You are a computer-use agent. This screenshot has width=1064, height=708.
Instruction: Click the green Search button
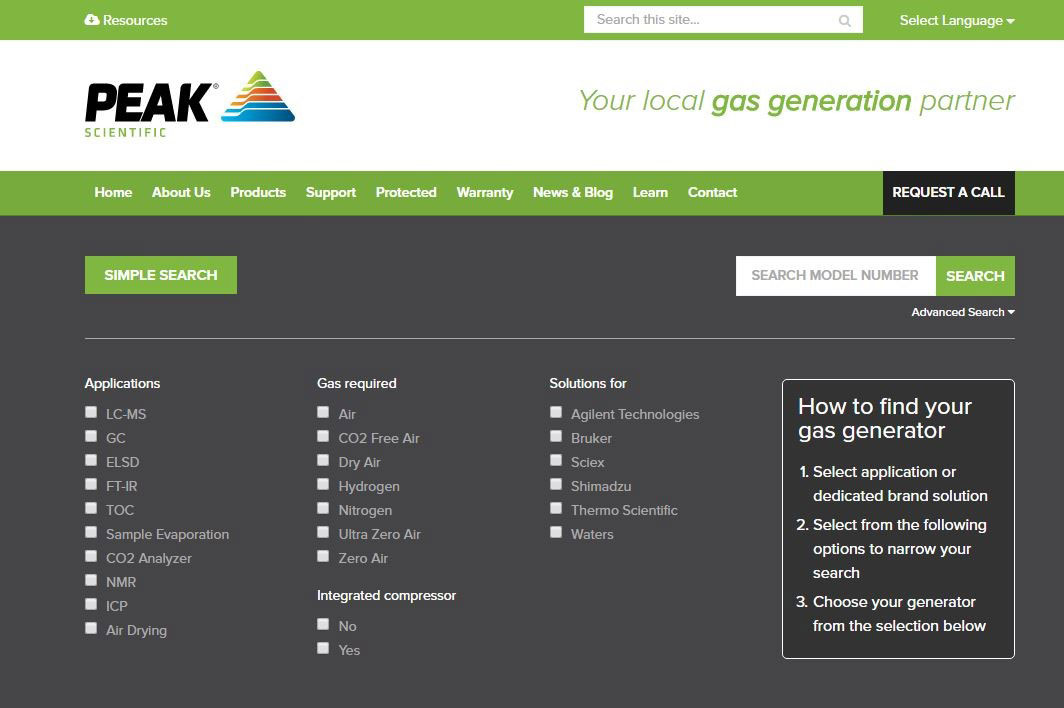click(975, 276)
